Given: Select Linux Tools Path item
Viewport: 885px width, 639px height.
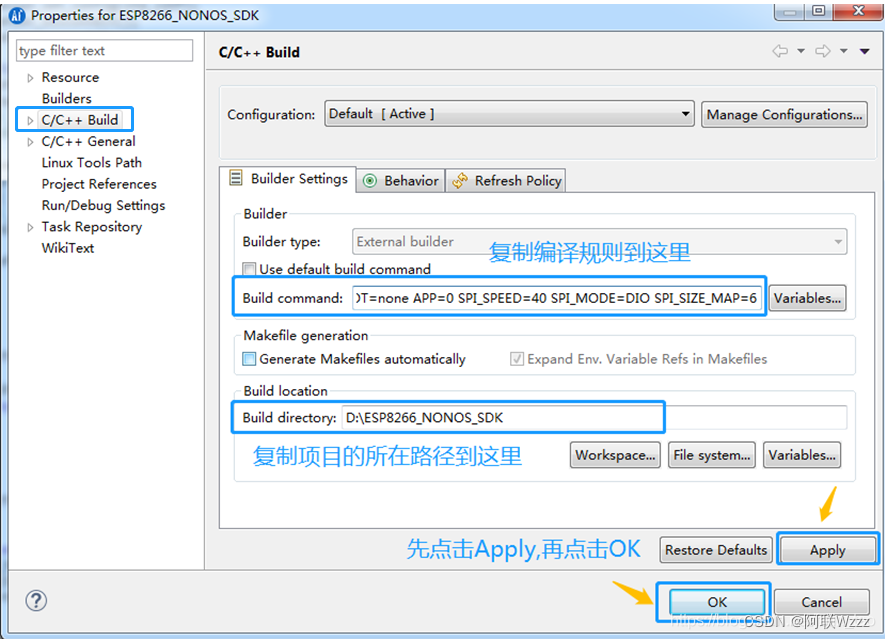Looking at the screenshot, I should click(92, 163).
